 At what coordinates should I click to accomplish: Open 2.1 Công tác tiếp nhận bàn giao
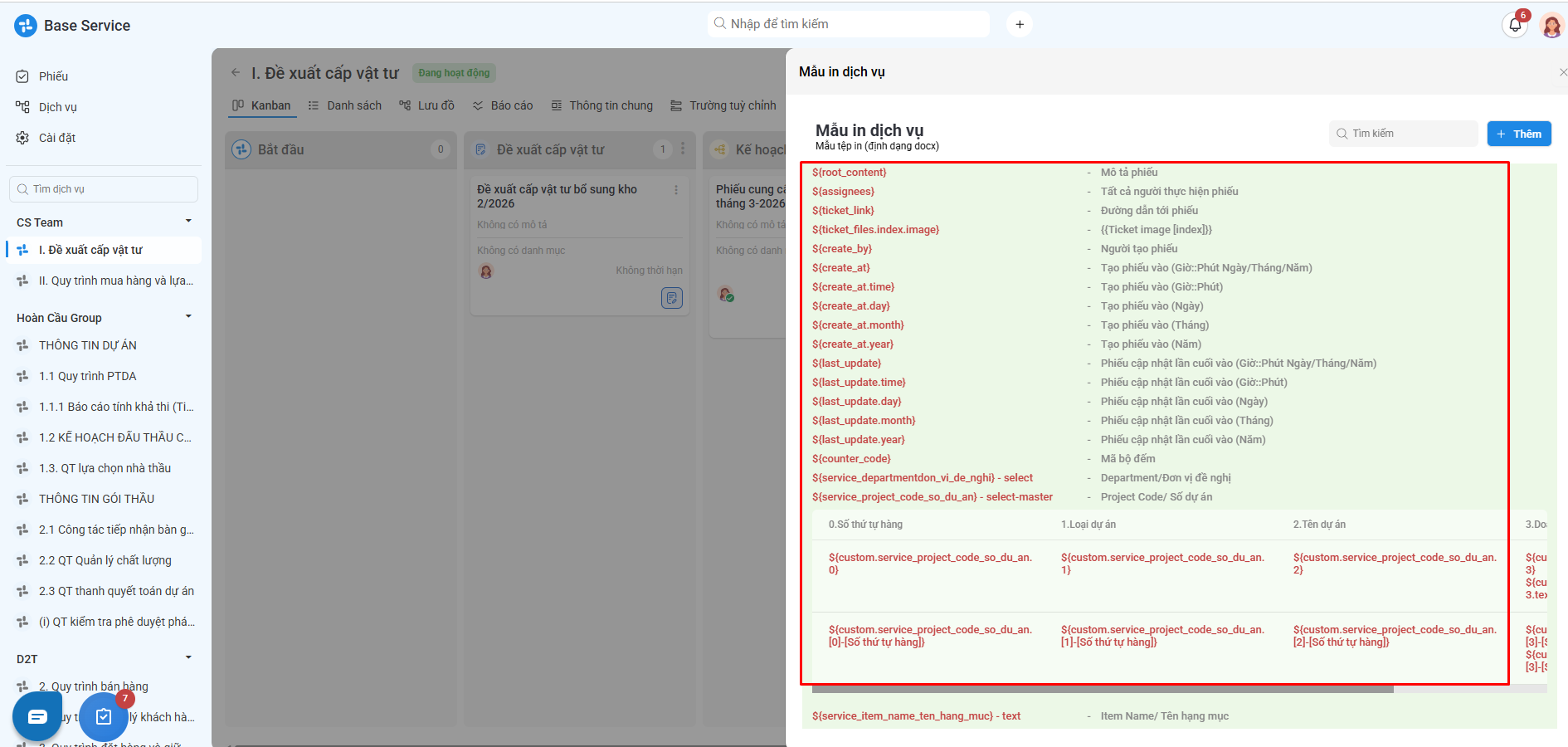tap(105, 530)
